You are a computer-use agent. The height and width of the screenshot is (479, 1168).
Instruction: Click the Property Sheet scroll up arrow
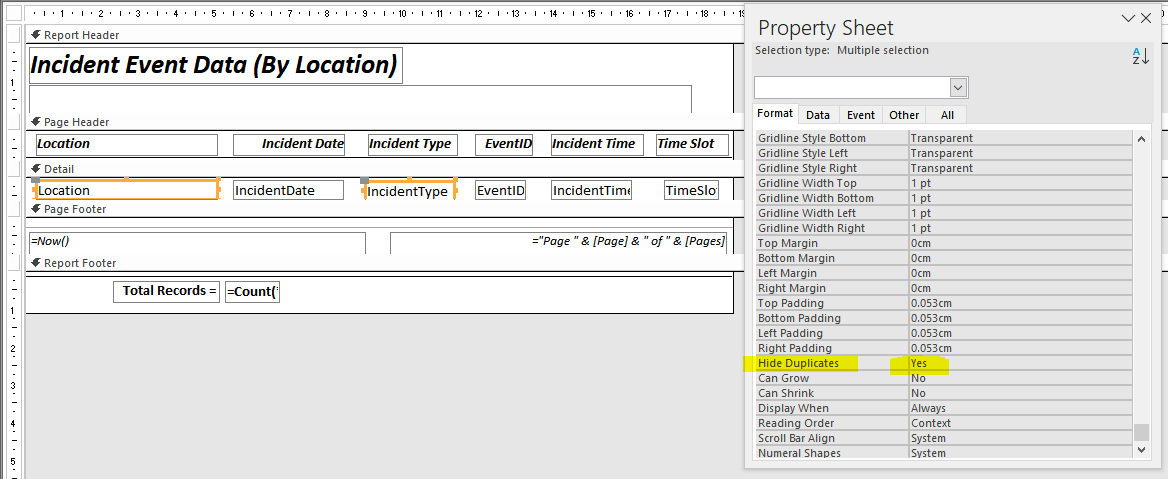tap(1140, 139)
